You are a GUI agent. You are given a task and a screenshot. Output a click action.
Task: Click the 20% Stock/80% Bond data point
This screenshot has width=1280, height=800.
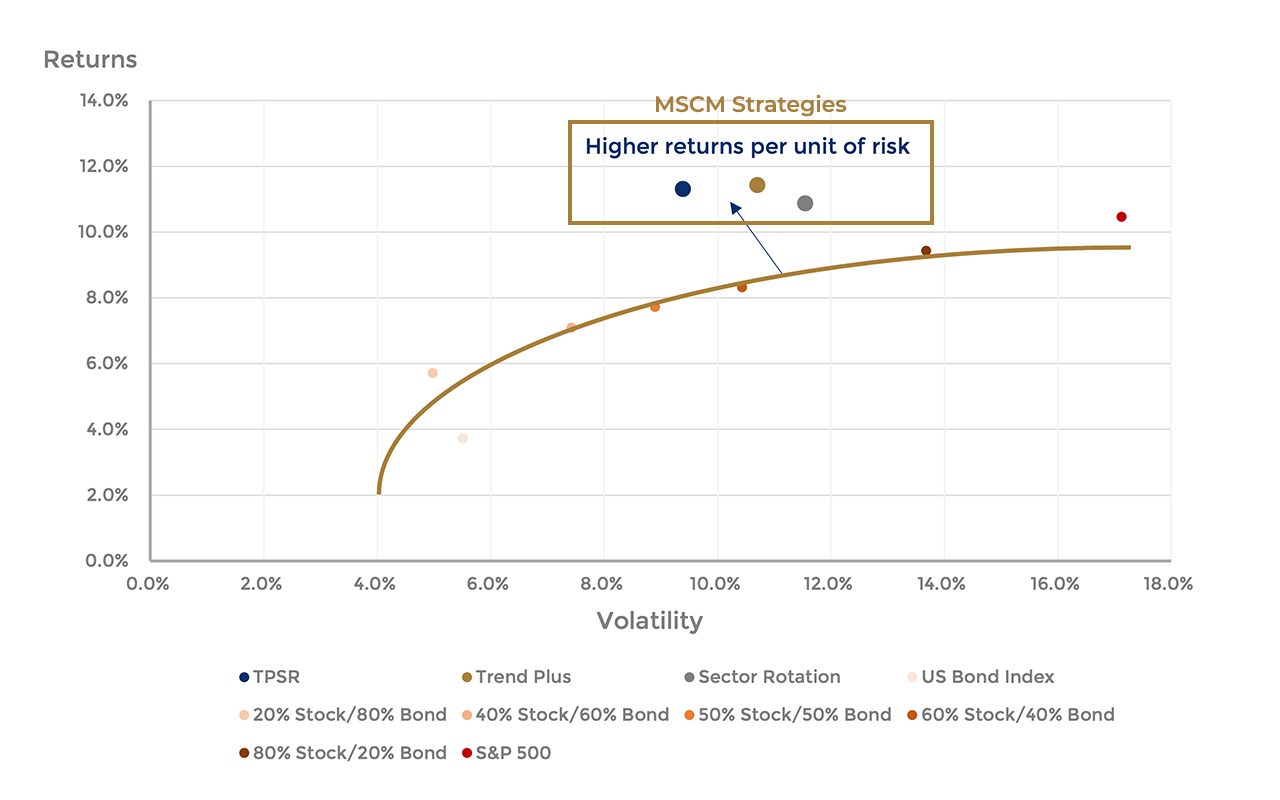pyautogui.click(x=433, y=373)
